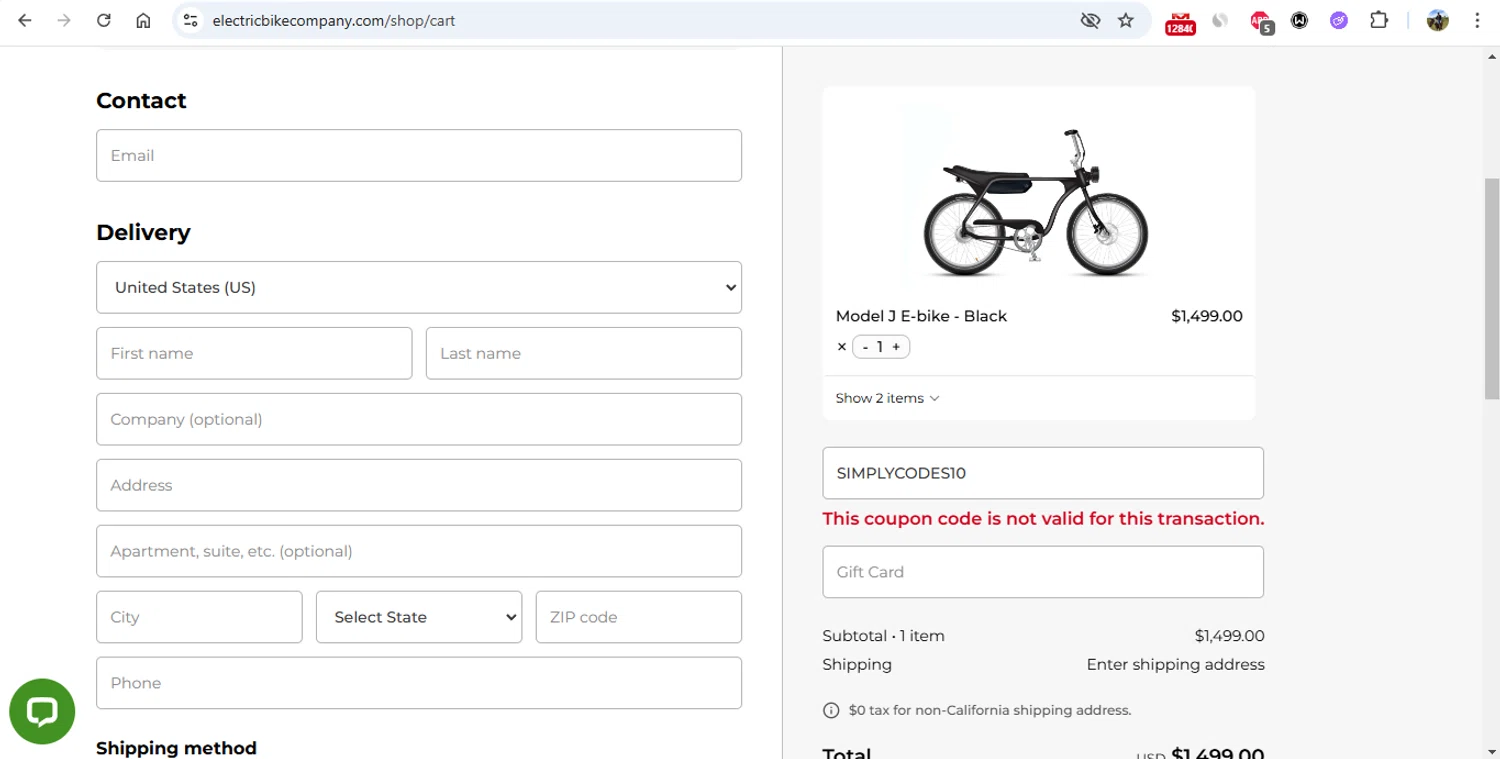The width and height of the screenshot is (1500, 759).
Task: Click the $0 tax for non-California note
Action: 990,711
